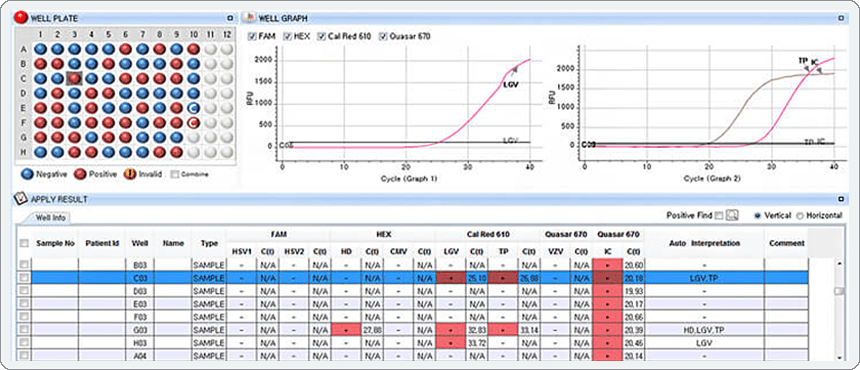Viewport: 860px width, 370px height.
Task: Select well B1 in the plate
Action: 40,64
